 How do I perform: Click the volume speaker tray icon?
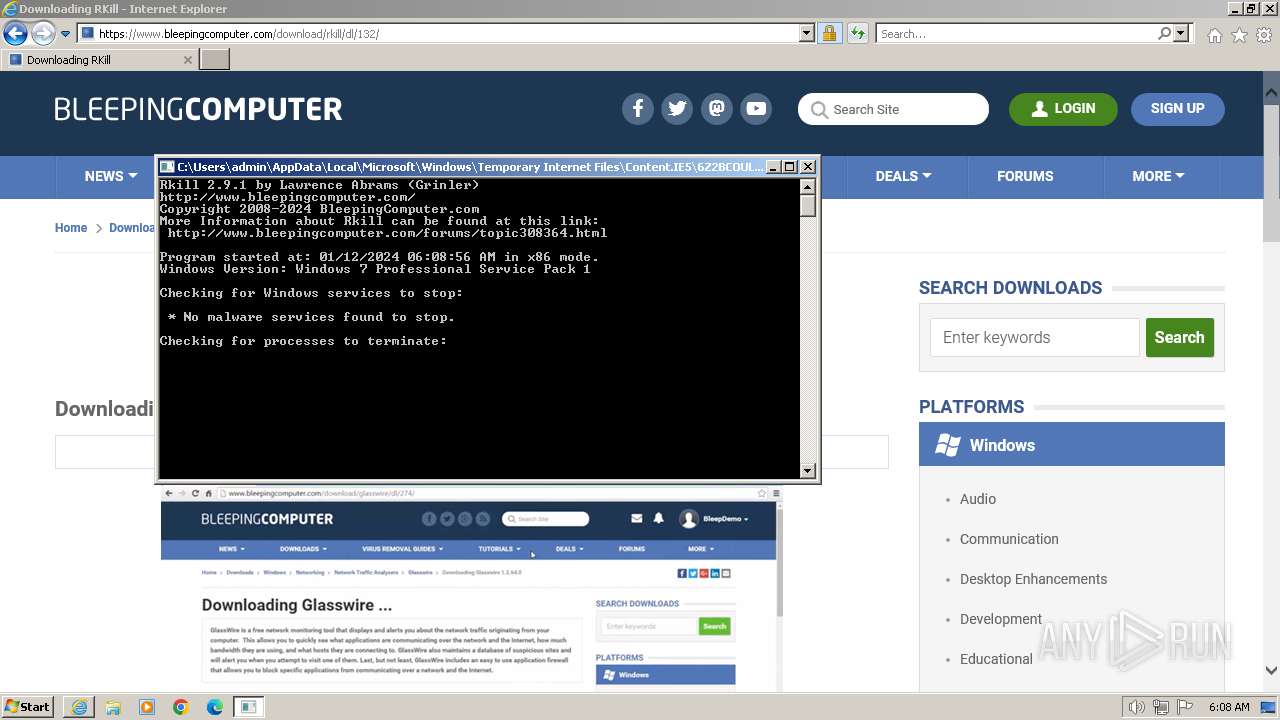click(1137, 707)
